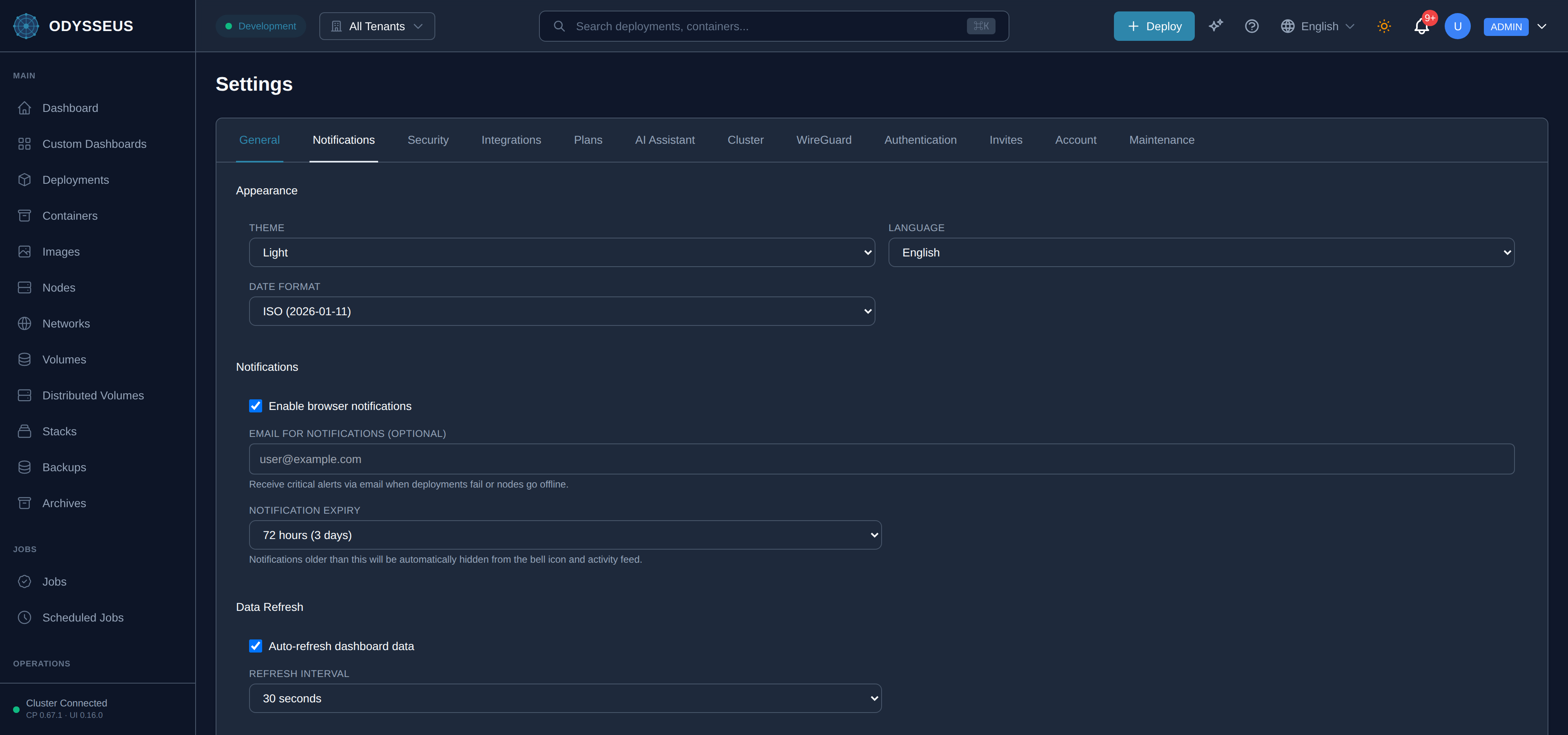Viewport: 1568px width, 735px height.
Task: Open the AI sparkle assistant icon
Action: pyautogui.click(x=1216, y=26)
